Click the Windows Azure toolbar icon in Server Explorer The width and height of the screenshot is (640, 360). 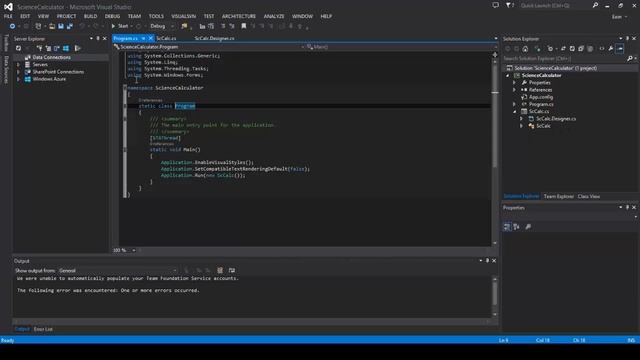point(66,48)
